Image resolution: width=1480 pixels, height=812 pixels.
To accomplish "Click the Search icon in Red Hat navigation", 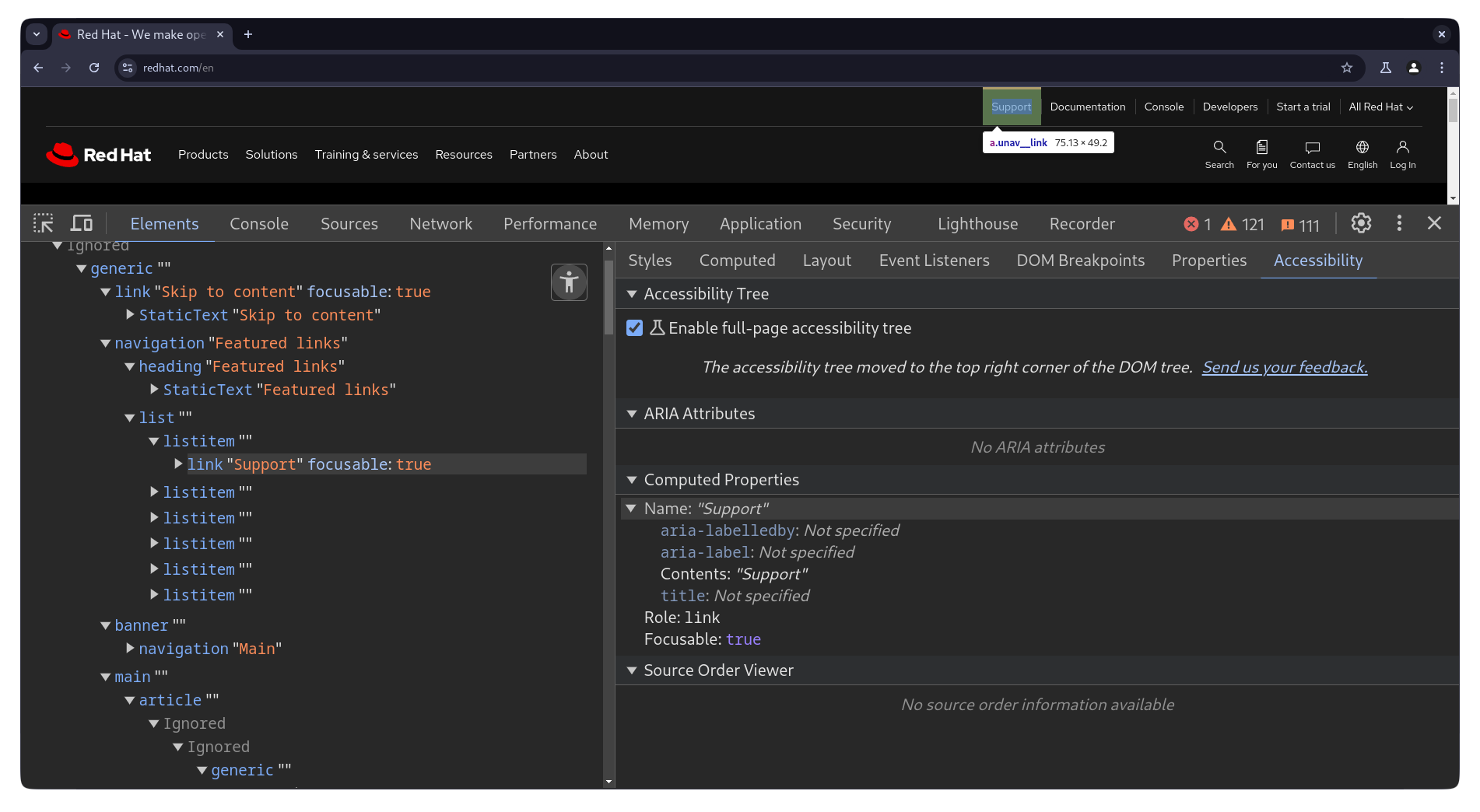I will point(1219,153).
